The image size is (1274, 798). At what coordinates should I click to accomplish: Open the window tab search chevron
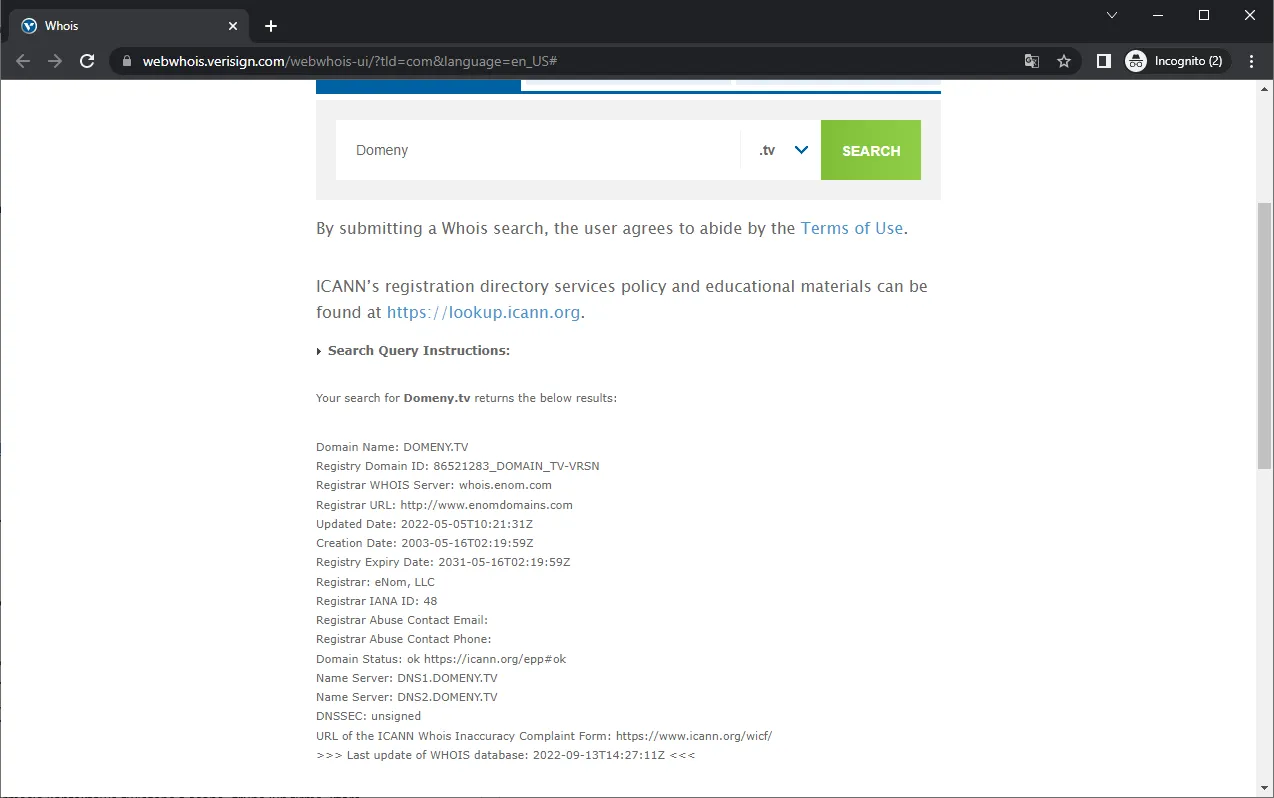(x=1112, y=15)
